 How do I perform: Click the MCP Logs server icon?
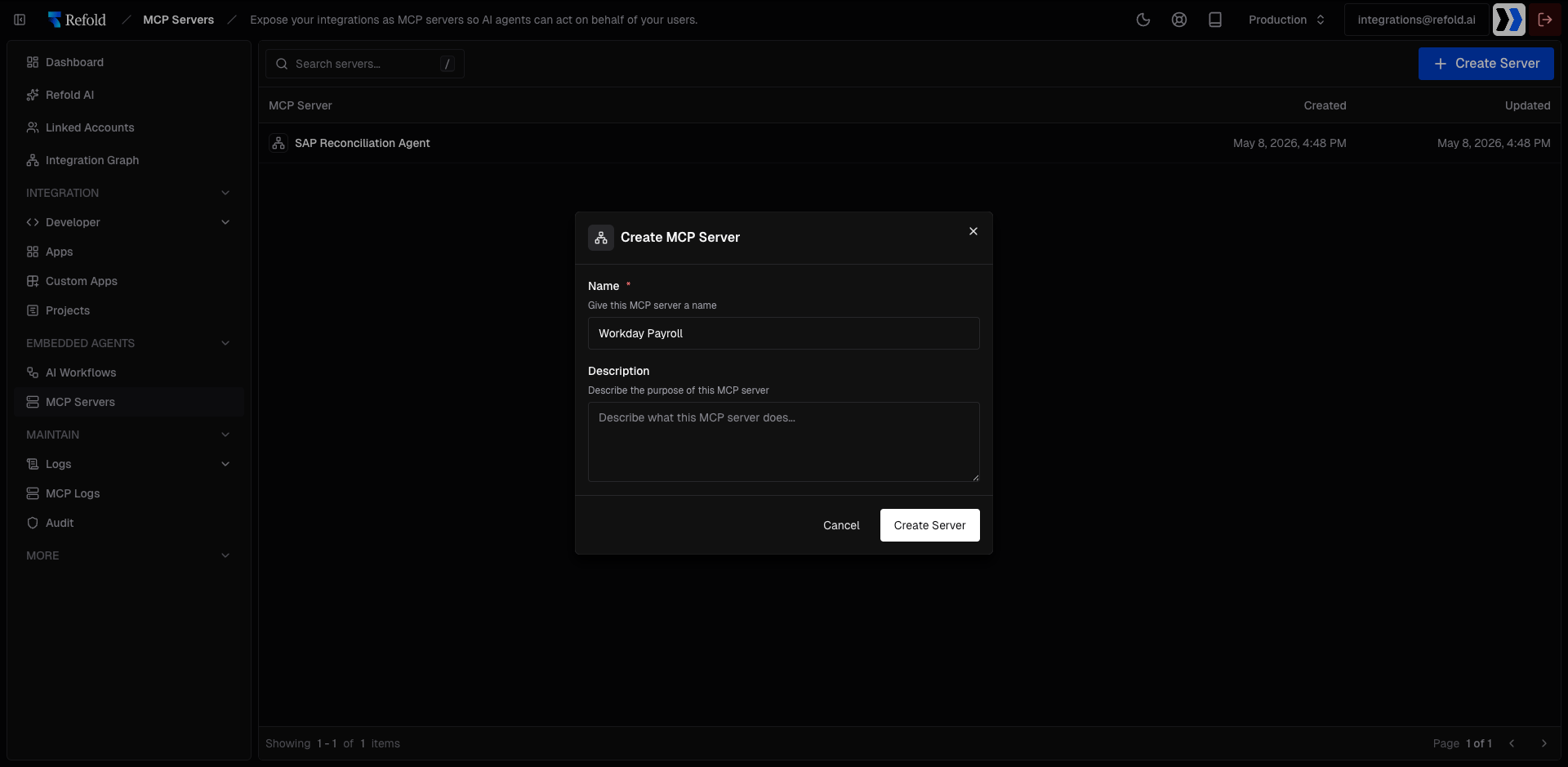click(33, 493)
